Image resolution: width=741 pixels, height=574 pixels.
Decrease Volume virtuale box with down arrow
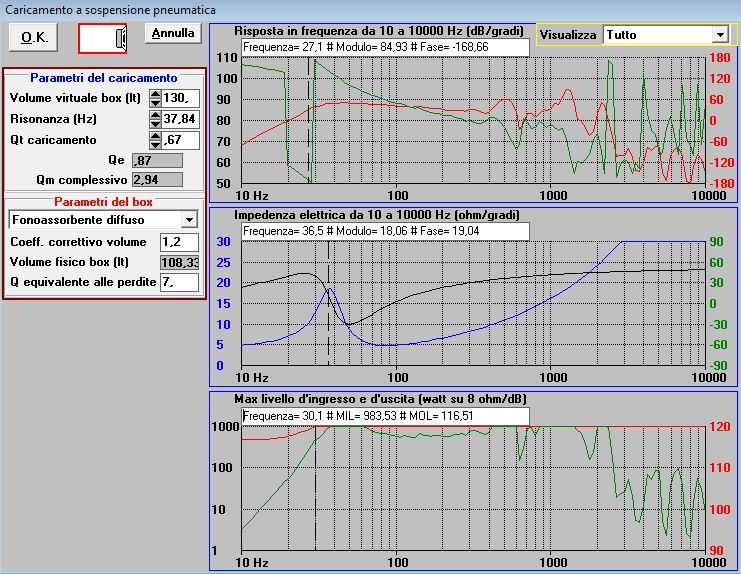click(x=155, y=103)
